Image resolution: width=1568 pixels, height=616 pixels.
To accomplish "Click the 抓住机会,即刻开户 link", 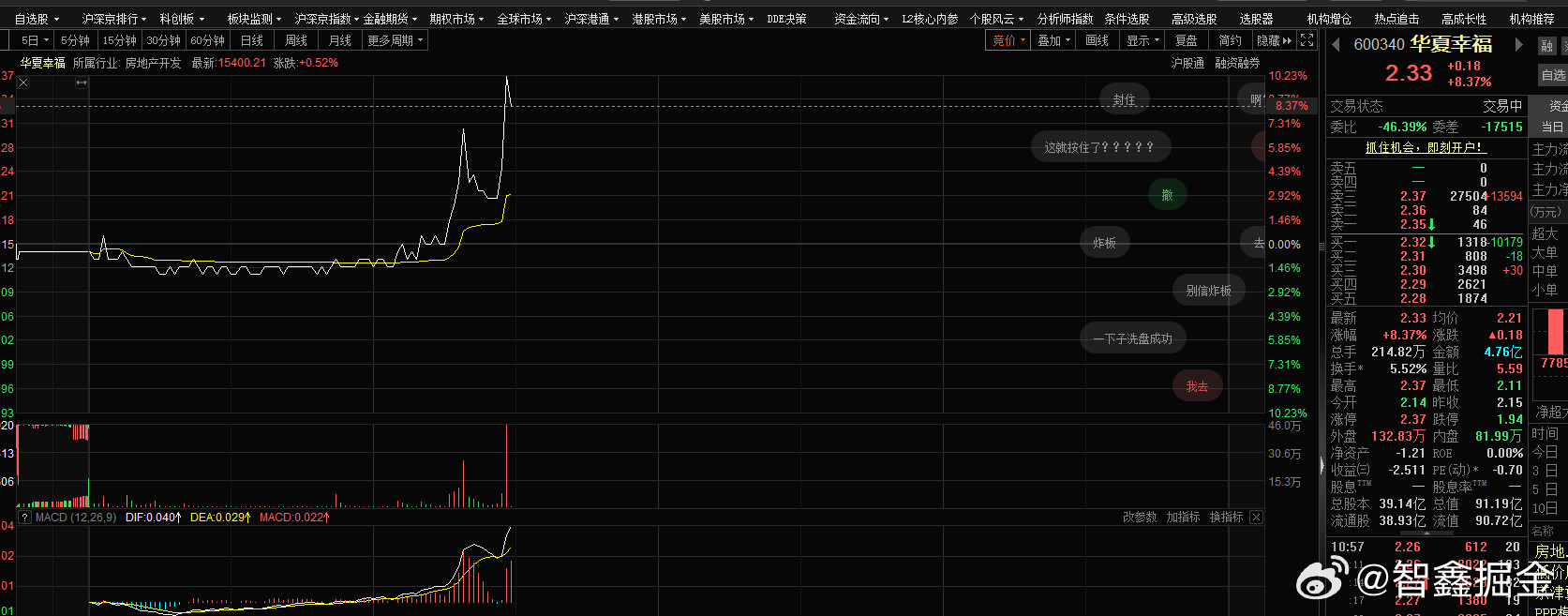I will [x=1425, y=148].
